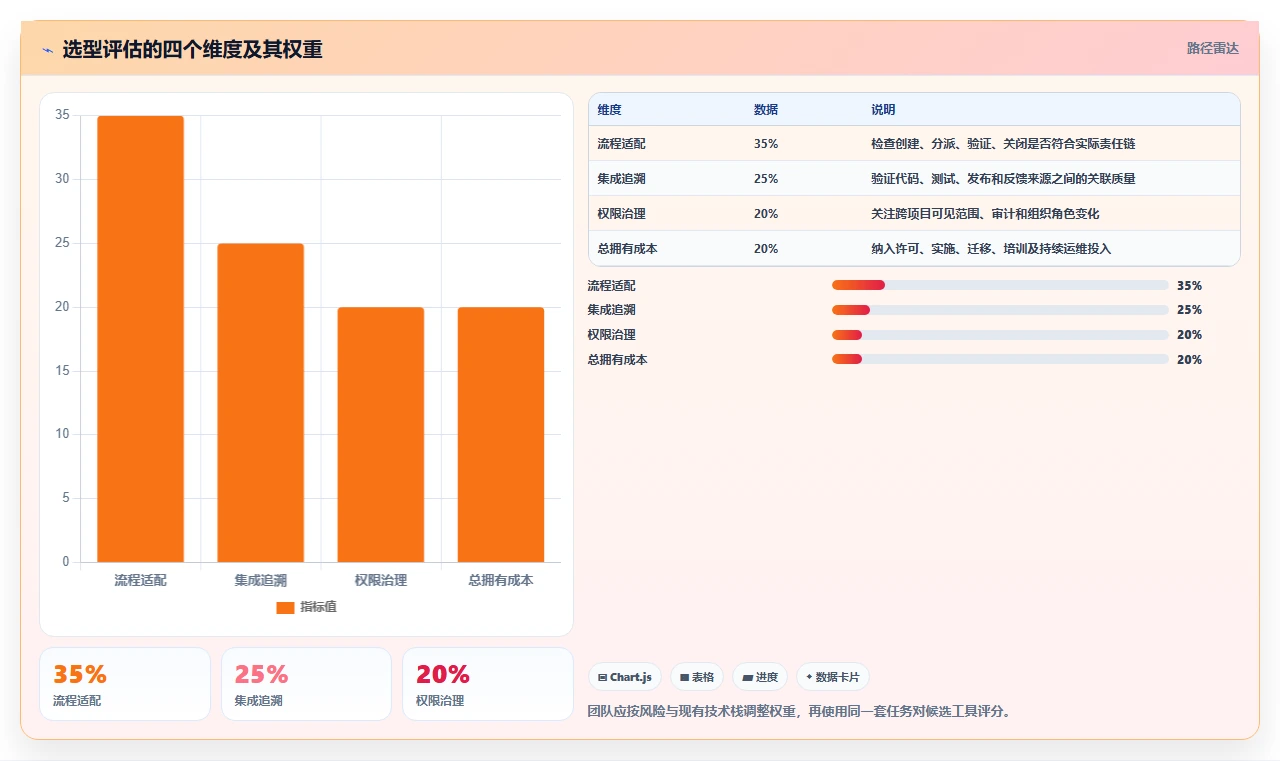
Task: Click description starting 验证代码、测试
Action: point(1003,179)
